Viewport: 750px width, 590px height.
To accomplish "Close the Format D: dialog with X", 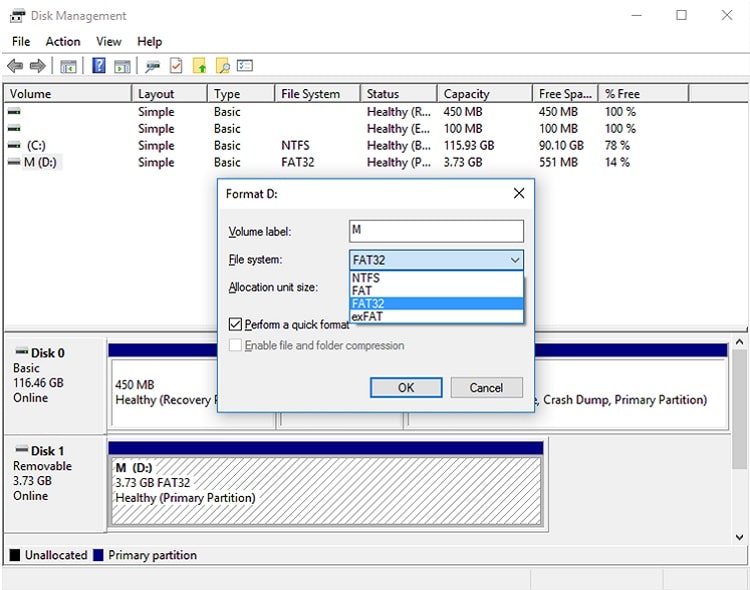I will click(518, 193).
